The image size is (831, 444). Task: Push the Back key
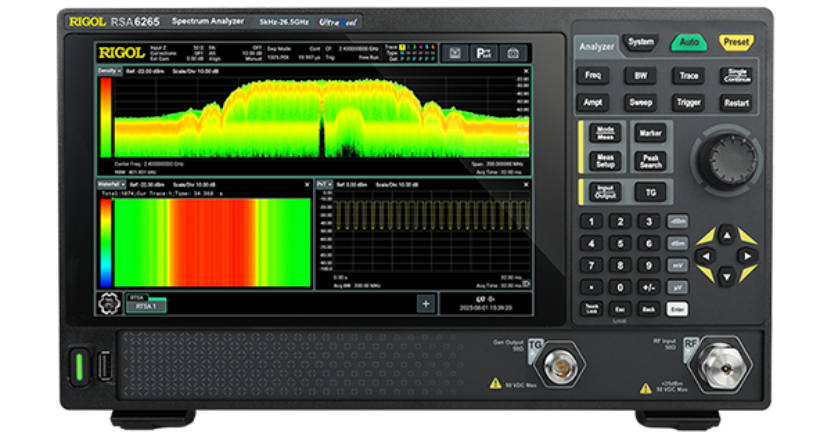tap(648, 309)
